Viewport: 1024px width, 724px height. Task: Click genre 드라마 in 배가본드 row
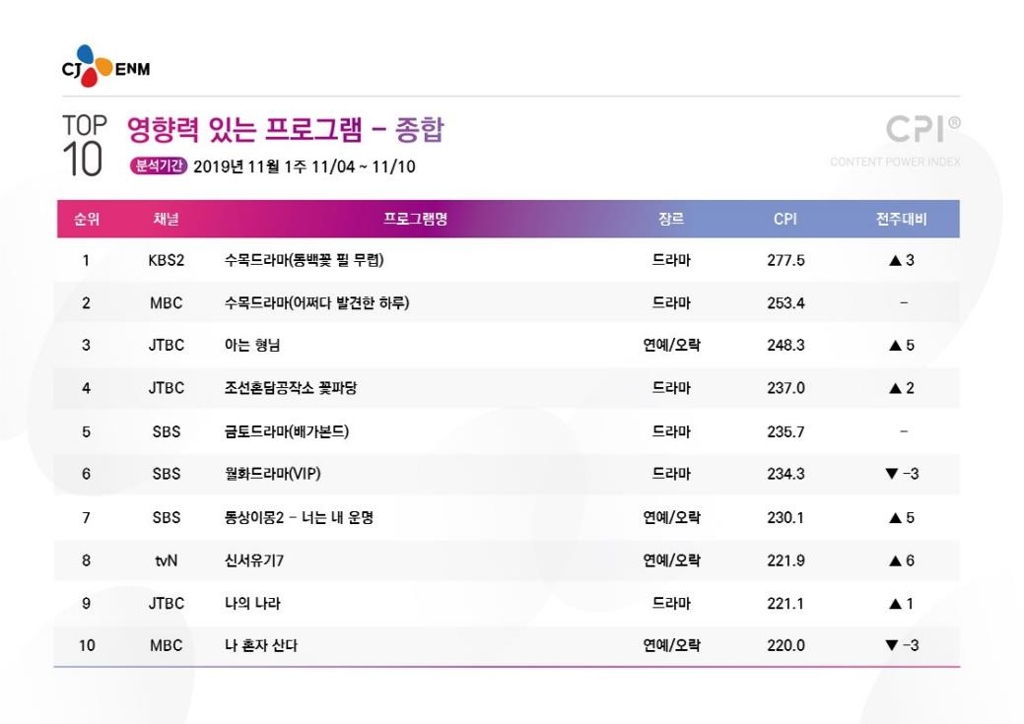[x=671, y=432]
